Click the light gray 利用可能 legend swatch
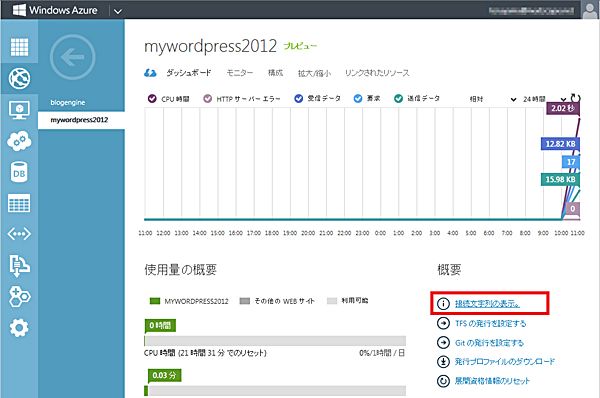Image resolution: width=600 pixels, height=398 pixels. 332,301
